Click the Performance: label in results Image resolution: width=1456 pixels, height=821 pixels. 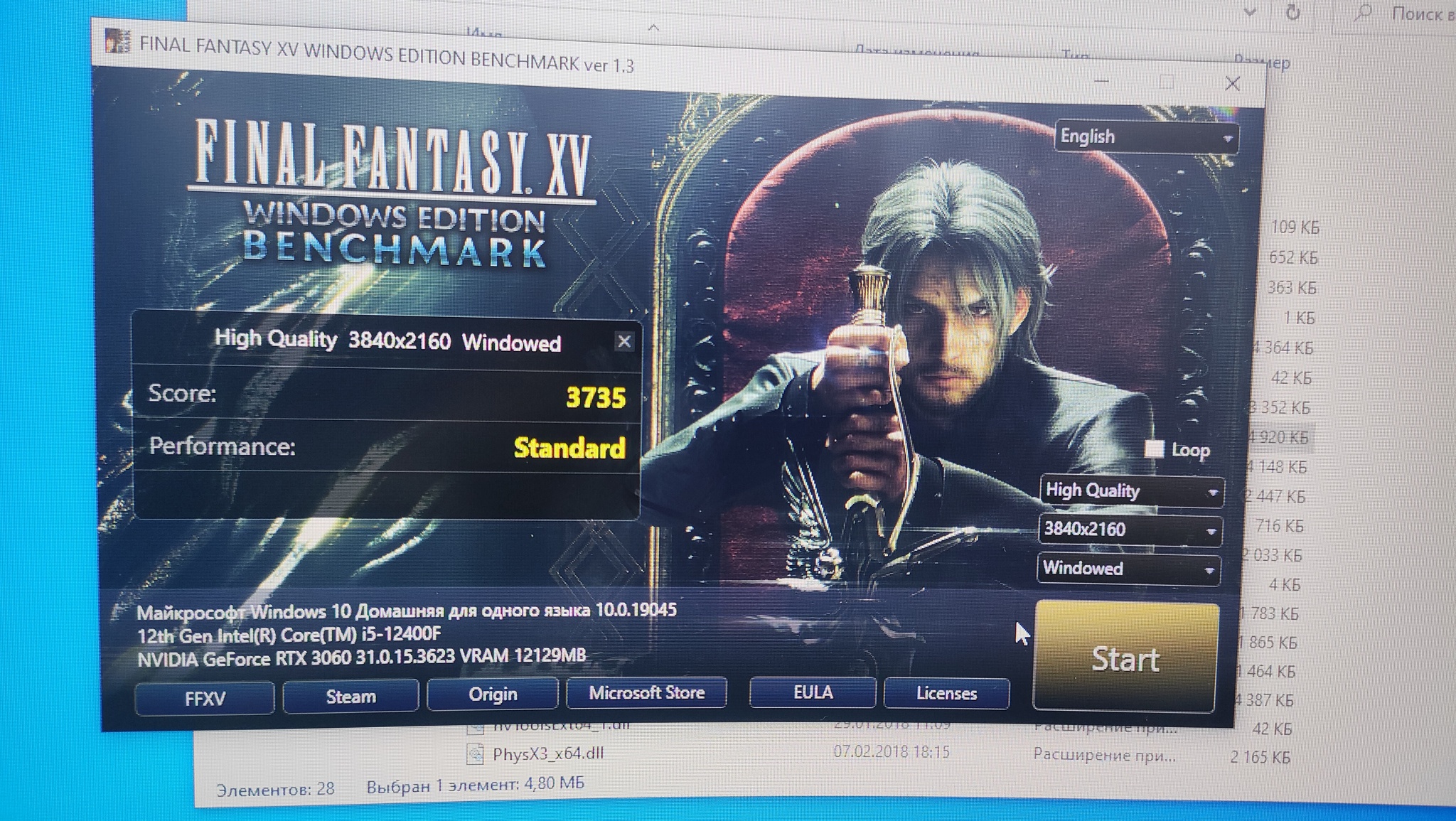[222, 446]
